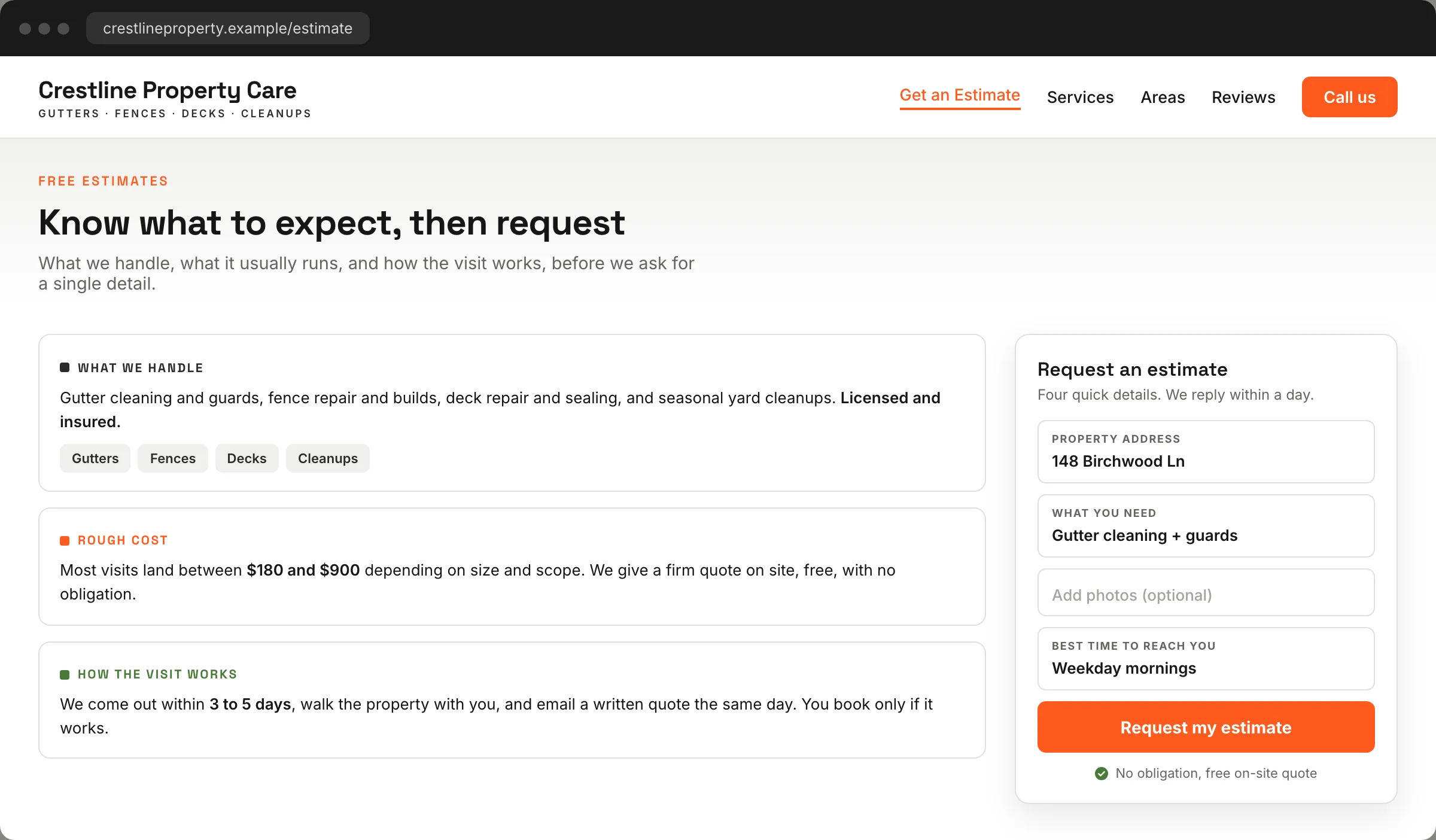Click the 'ROUGH COST' card title

click(x=123, y=540)
